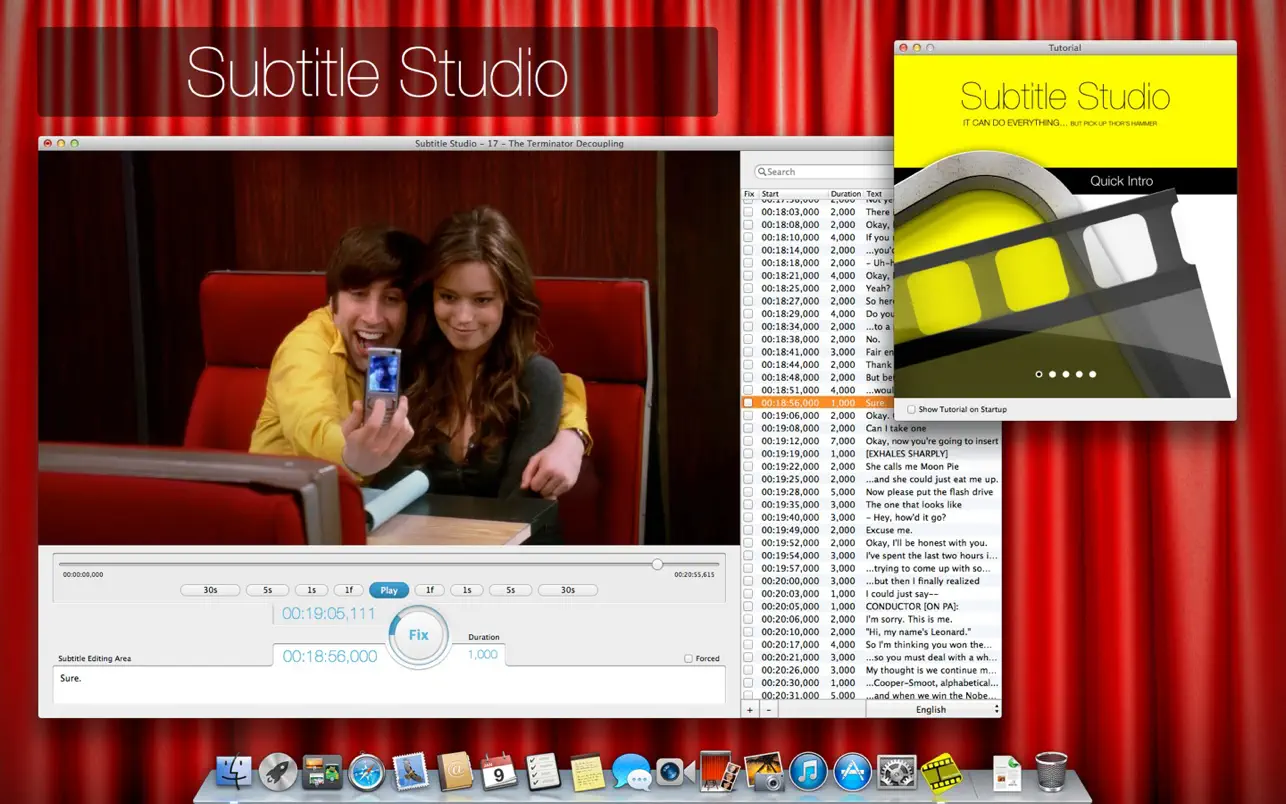Viewport: 1286px width, 804px height.
Task: Advance one frame with 1f right of Play
Action: click(x=429, y=590)
